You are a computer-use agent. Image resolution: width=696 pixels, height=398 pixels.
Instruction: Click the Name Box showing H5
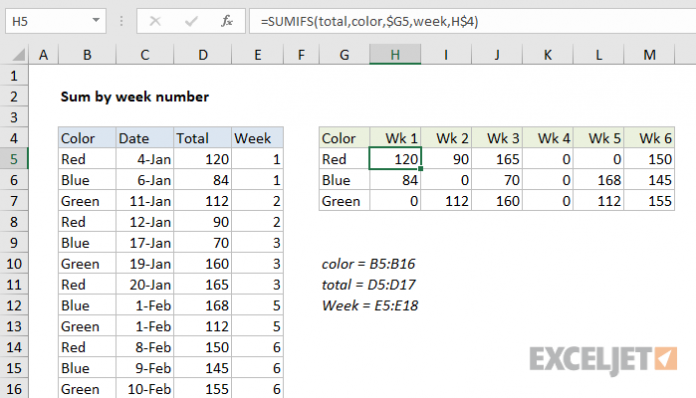(55, 21)
